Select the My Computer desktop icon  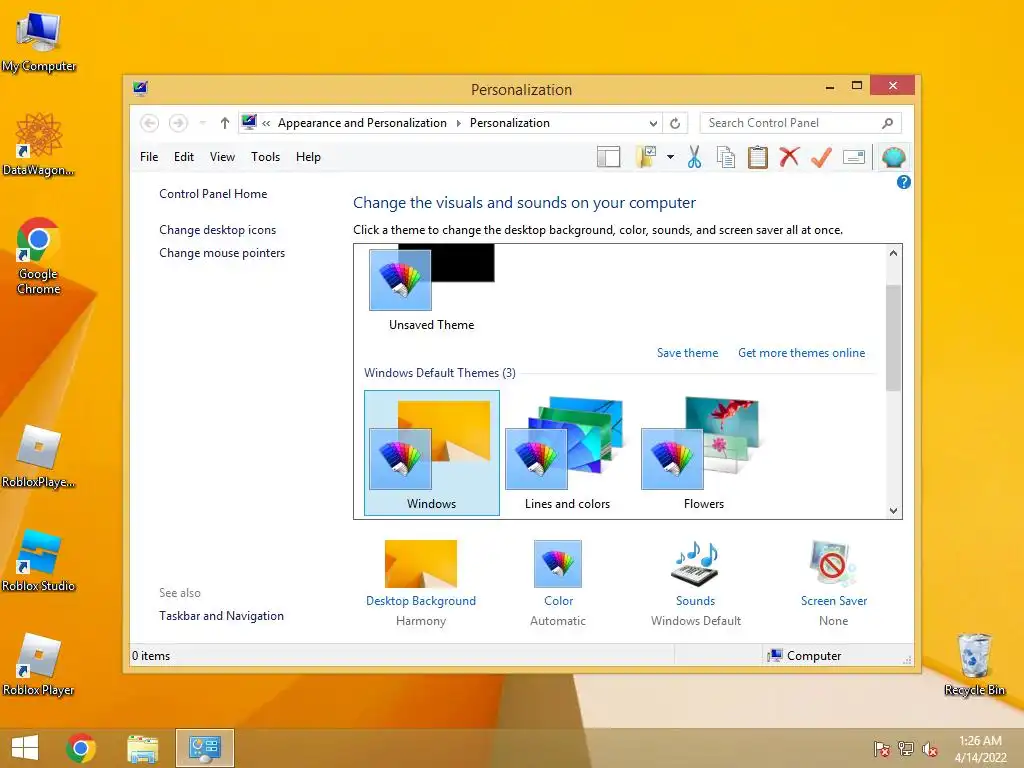[x=39, y=42]
